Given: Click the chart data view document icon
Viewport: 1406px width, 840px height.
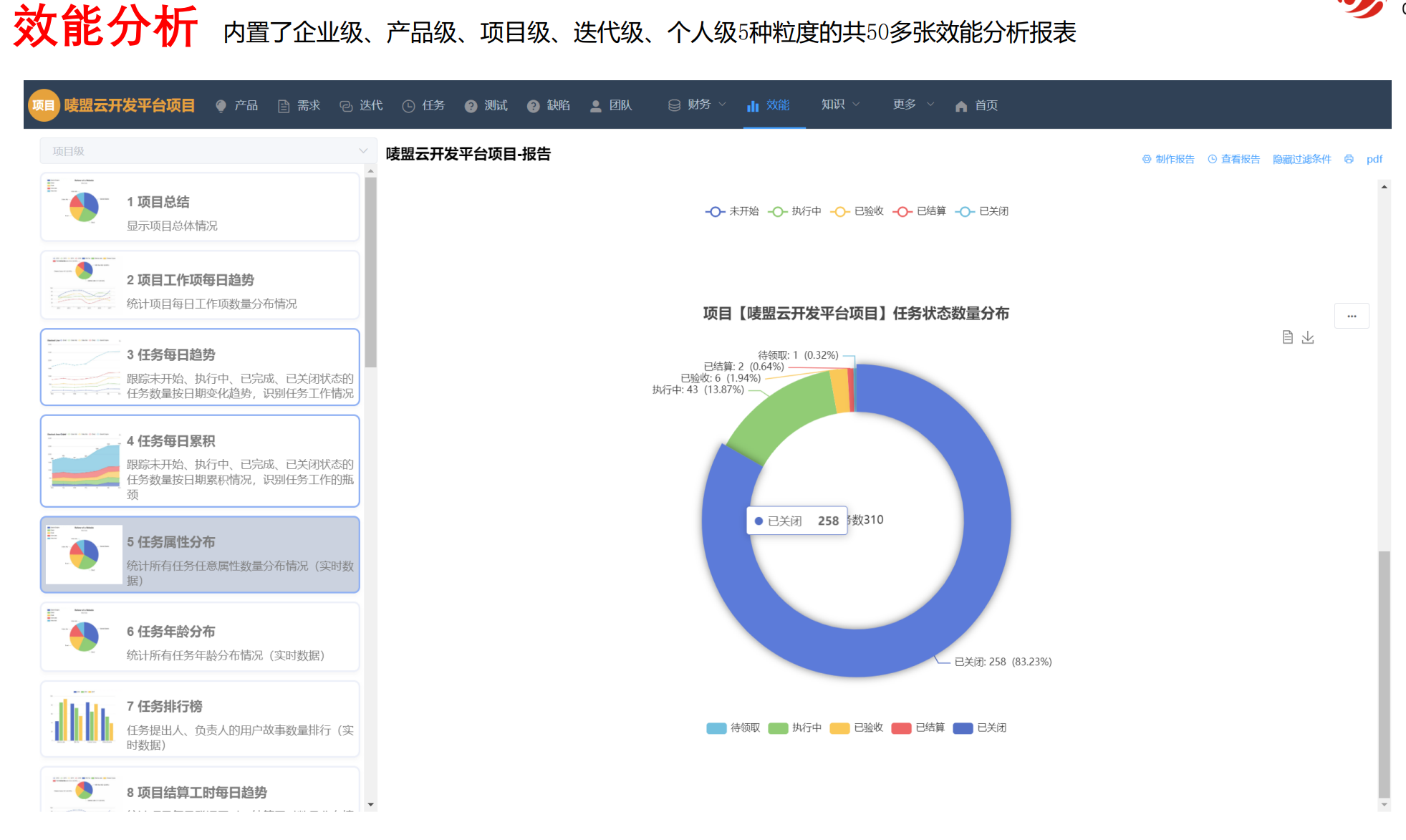Looking at the screenshot, I should (x=1287, y=337).
